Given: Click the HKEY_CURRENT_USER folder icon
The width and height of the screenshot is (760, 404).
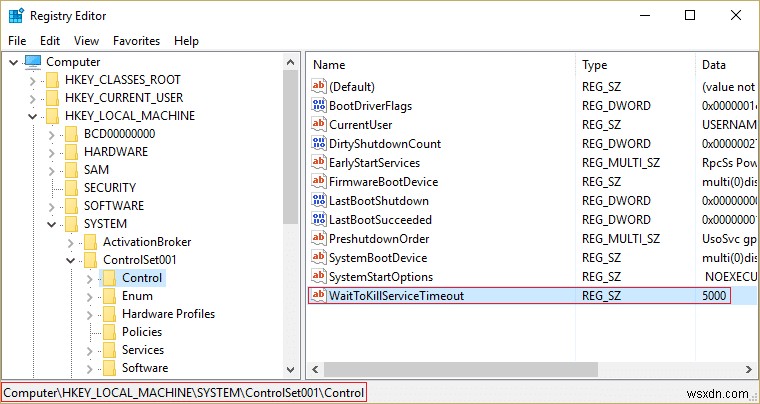Looking at the screenshot, I should [x=52, y=98].
